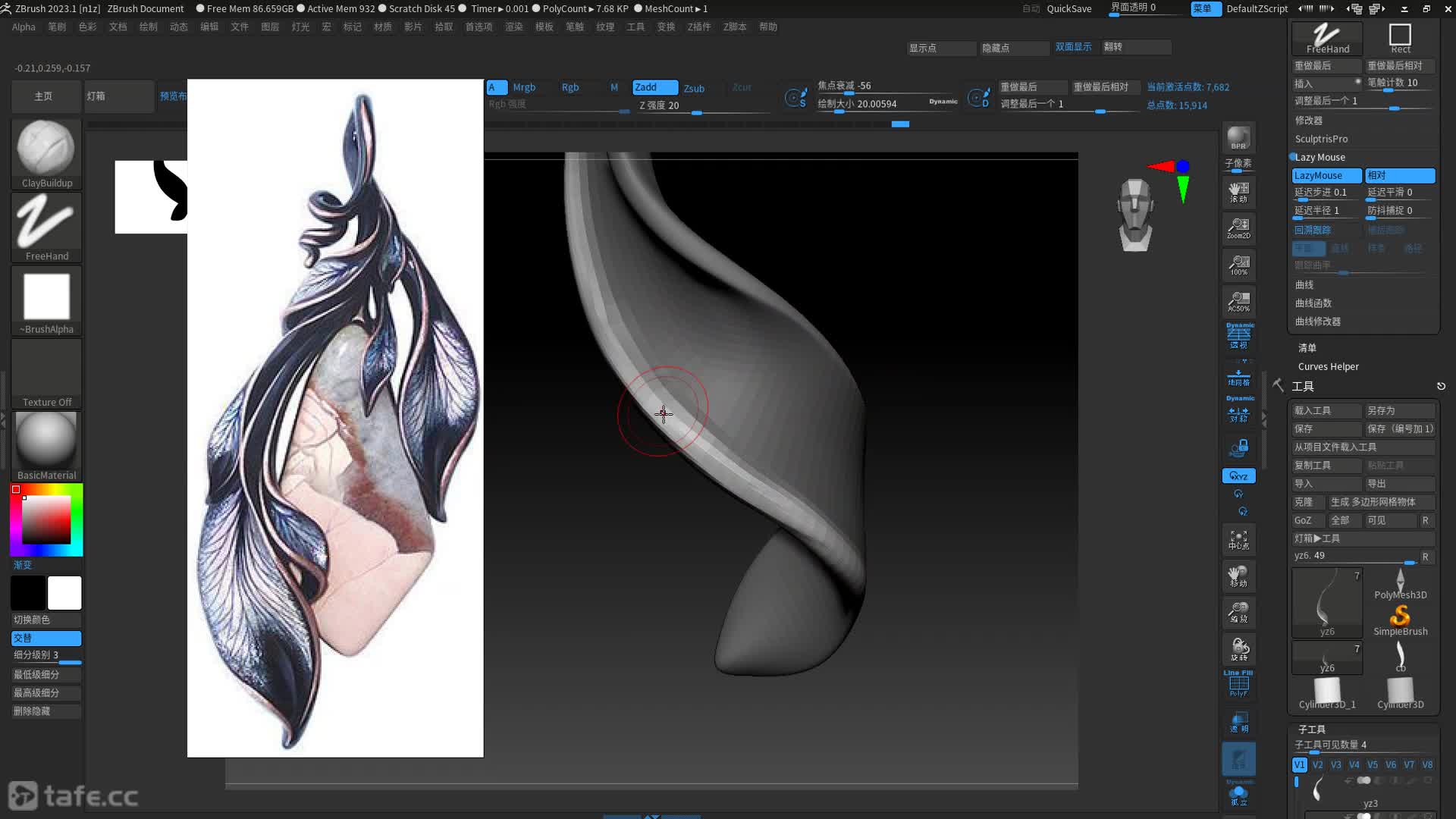The image size is (1456, 819).
Task: Open the Alpha menu
Action: [24, 27]
